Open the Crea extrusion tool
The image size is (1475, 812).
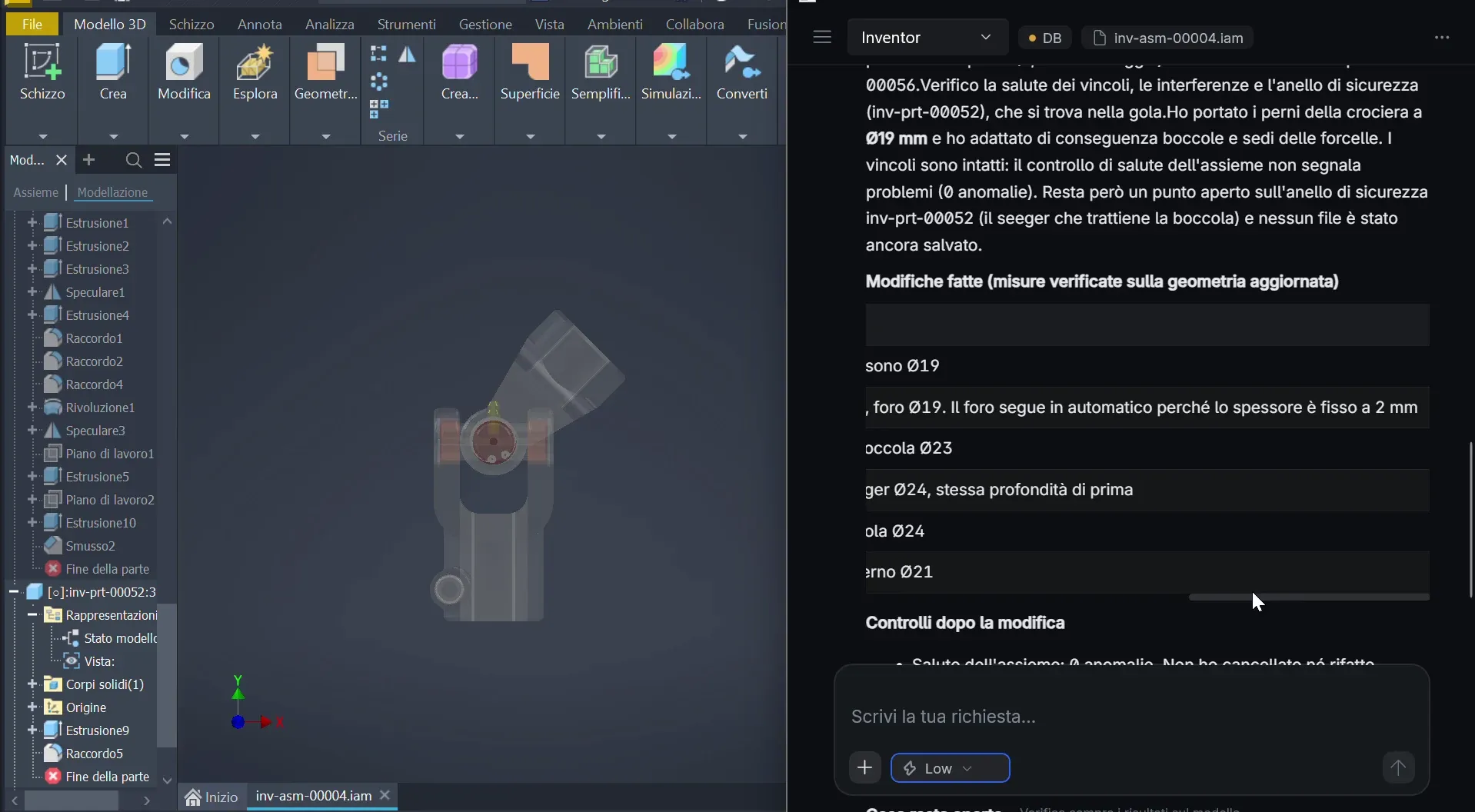tap(113, 72)
